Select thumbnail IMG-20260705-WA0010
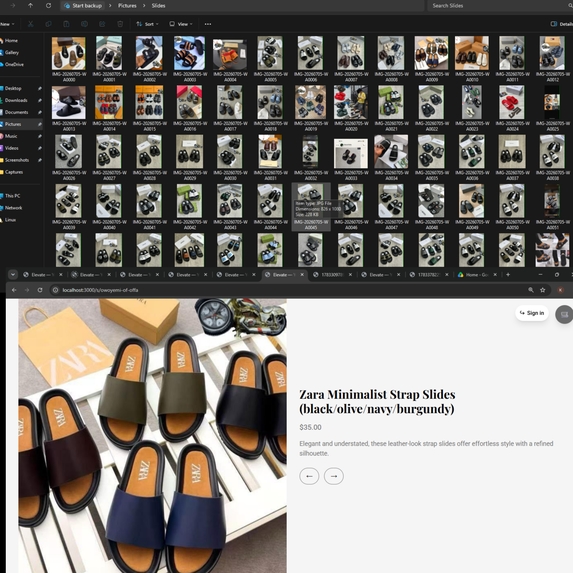Viewport: 573px width, 573px height. tap(471, 53)
